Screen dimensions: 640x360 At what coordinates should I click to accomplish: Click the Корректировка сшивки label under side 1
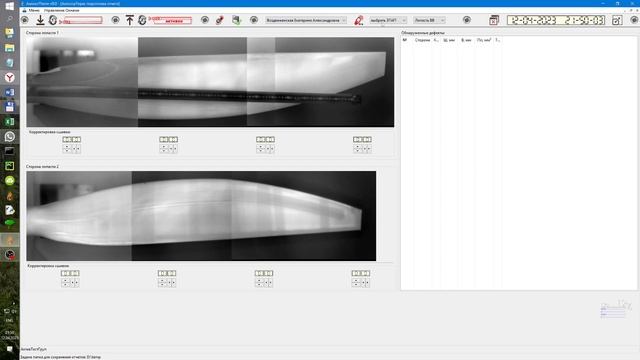point(49,132)
